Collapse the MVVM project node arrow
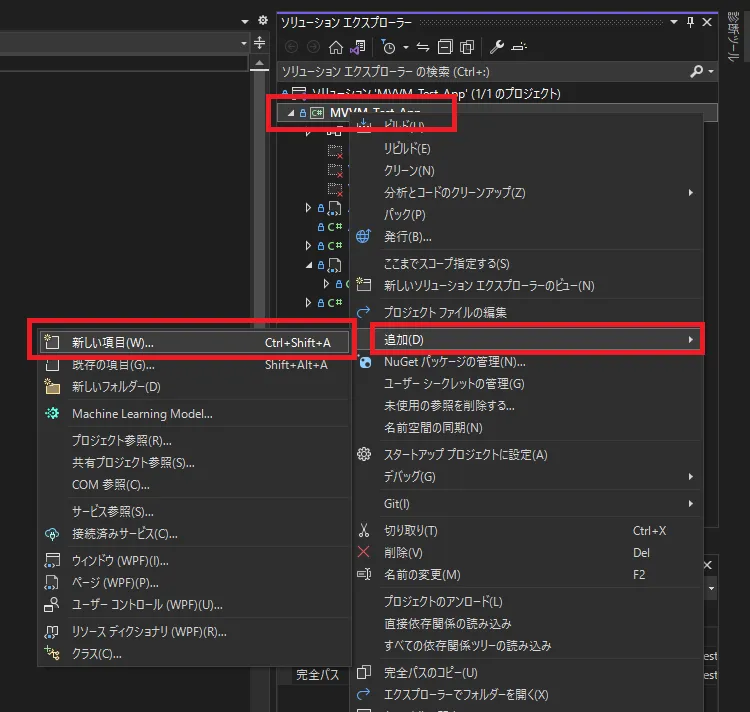Image resolution: width=750 pixels, height=712 pixels. 290,112
